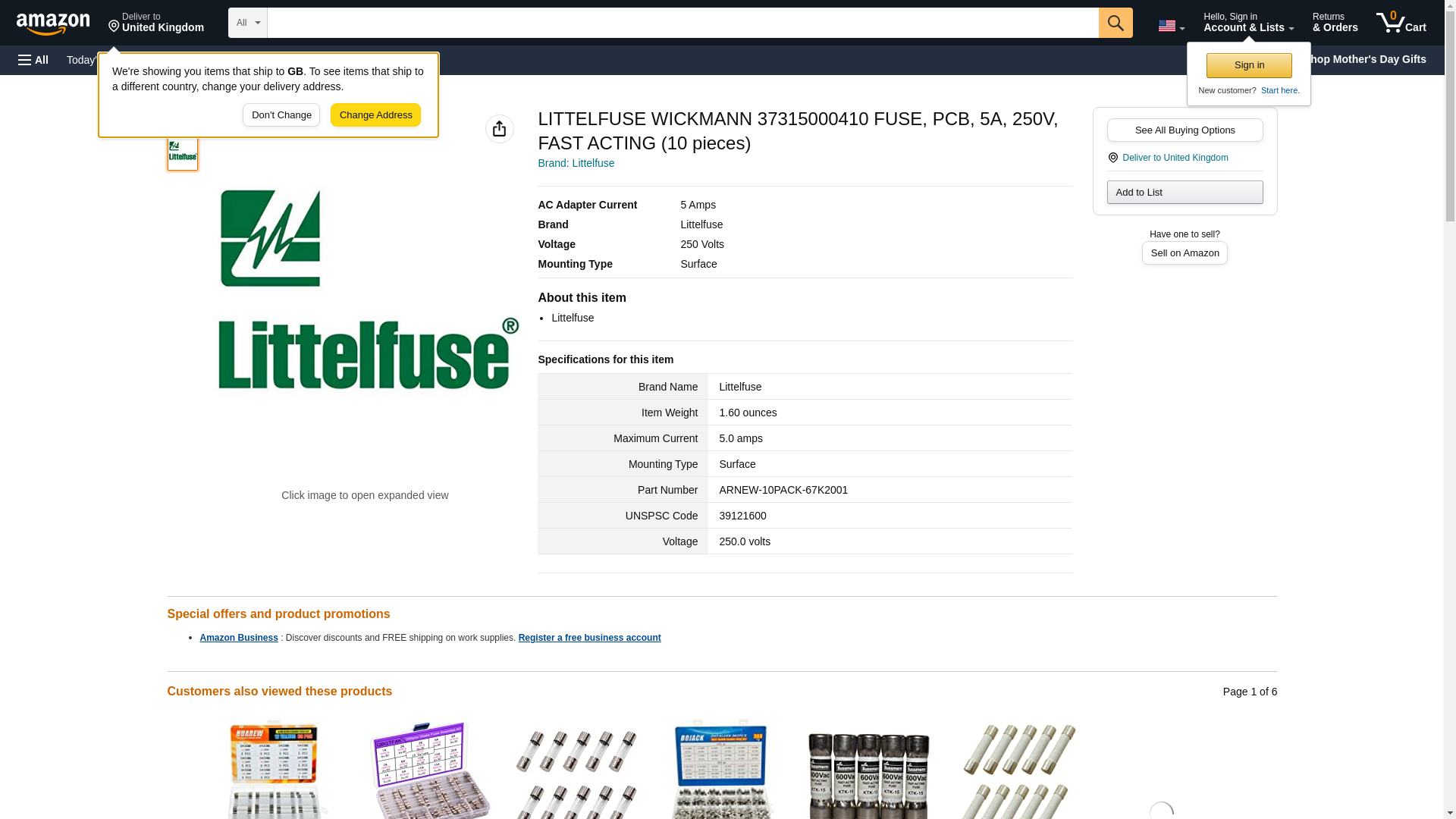Click Don't Change button
1456x819 pixels.
coord(281,115)
